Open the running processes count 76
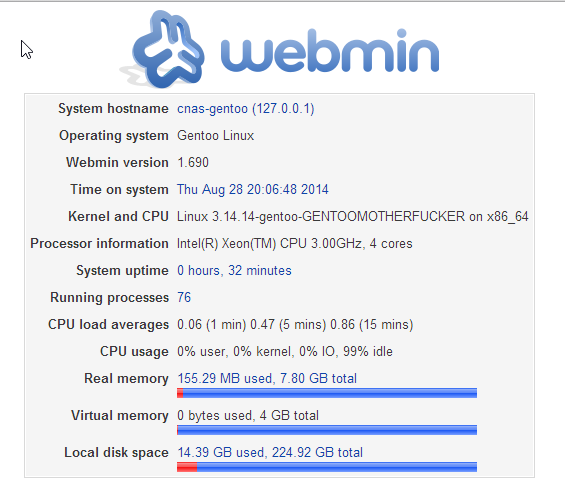This screenshot has width=565, height=492. pos(184,297)
